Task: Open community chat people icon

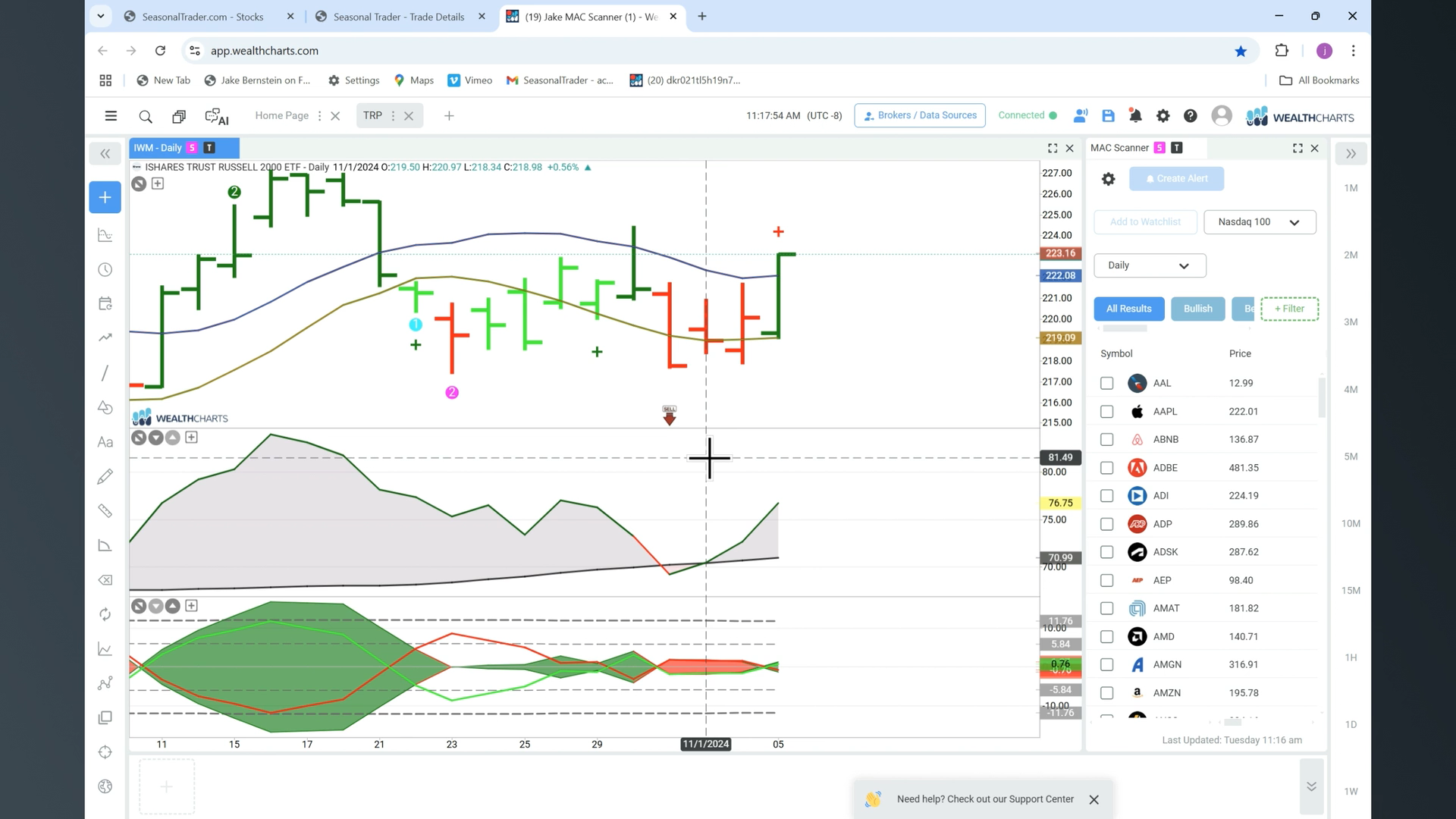Action: (1081, 116)
